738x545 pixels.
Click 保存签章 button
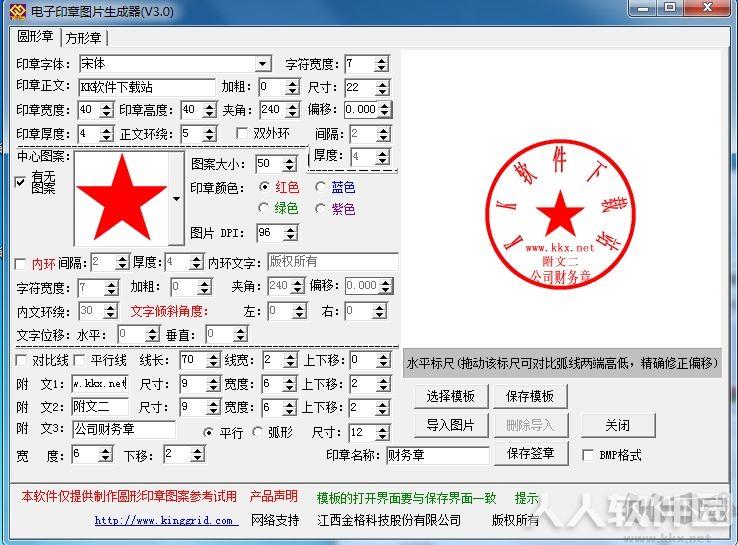[x=531, y=453]
